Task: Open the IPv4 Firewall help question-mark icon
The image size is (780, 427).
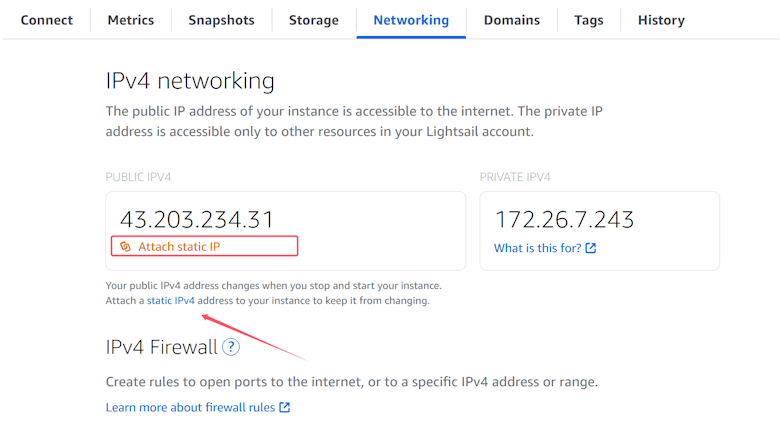Action: [231, 347]
